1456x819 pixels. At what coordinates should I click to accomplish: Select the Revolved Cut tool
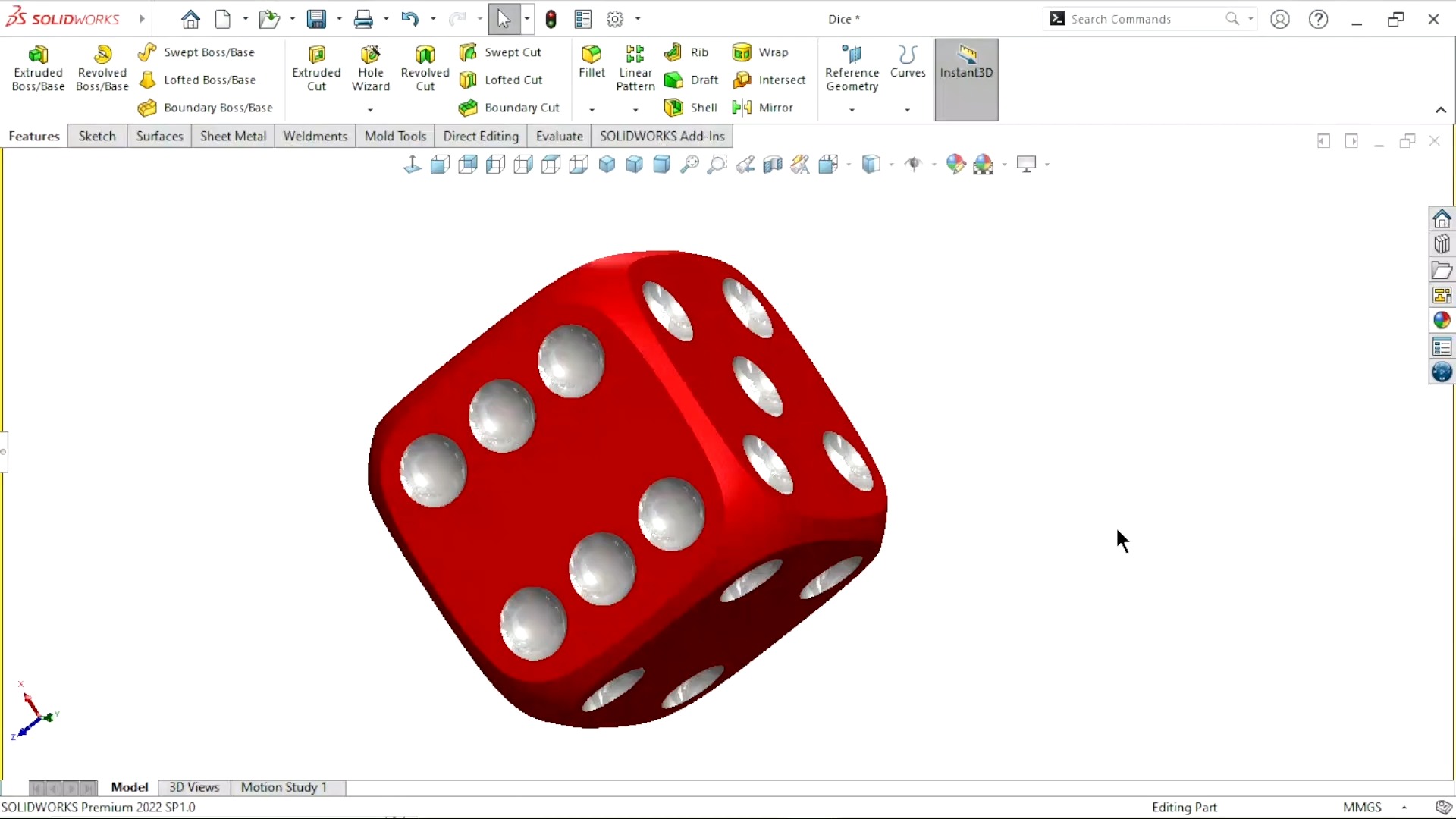425,68
